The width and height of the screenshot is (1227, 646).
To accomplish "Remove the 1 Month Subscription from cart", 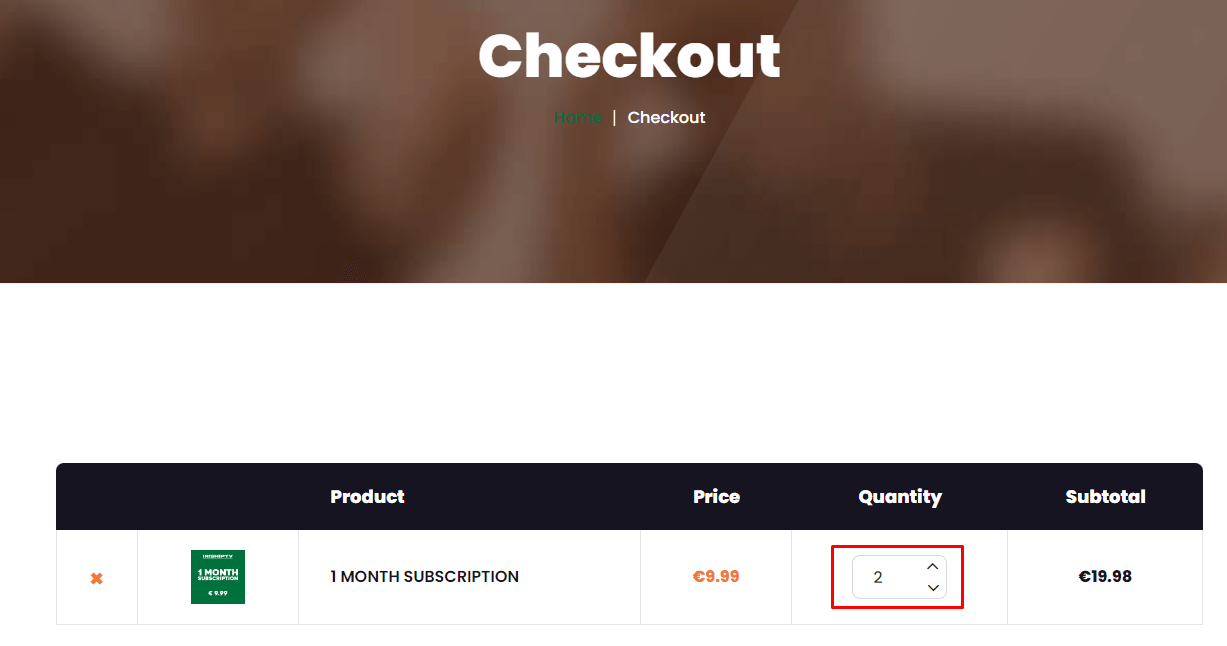I will click(x=97, y=578).
